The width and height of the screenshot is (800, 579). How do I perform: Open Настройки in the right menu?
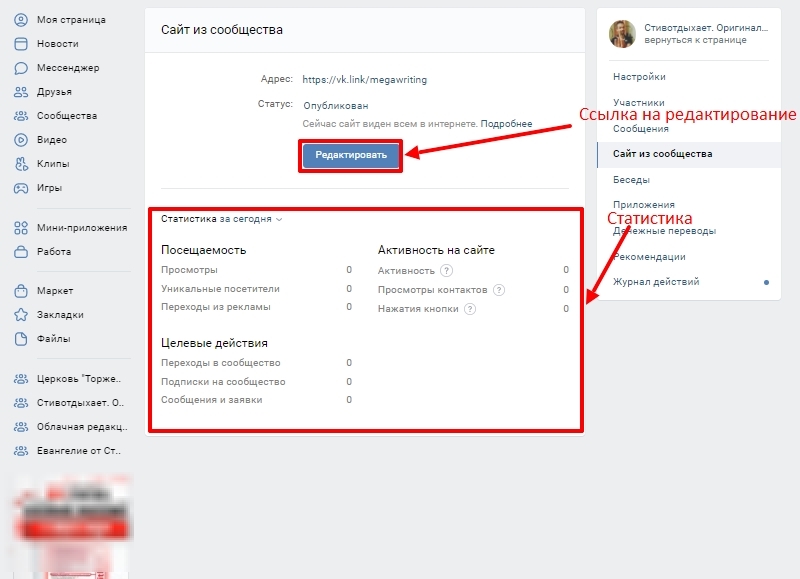[x=639, y=77]
